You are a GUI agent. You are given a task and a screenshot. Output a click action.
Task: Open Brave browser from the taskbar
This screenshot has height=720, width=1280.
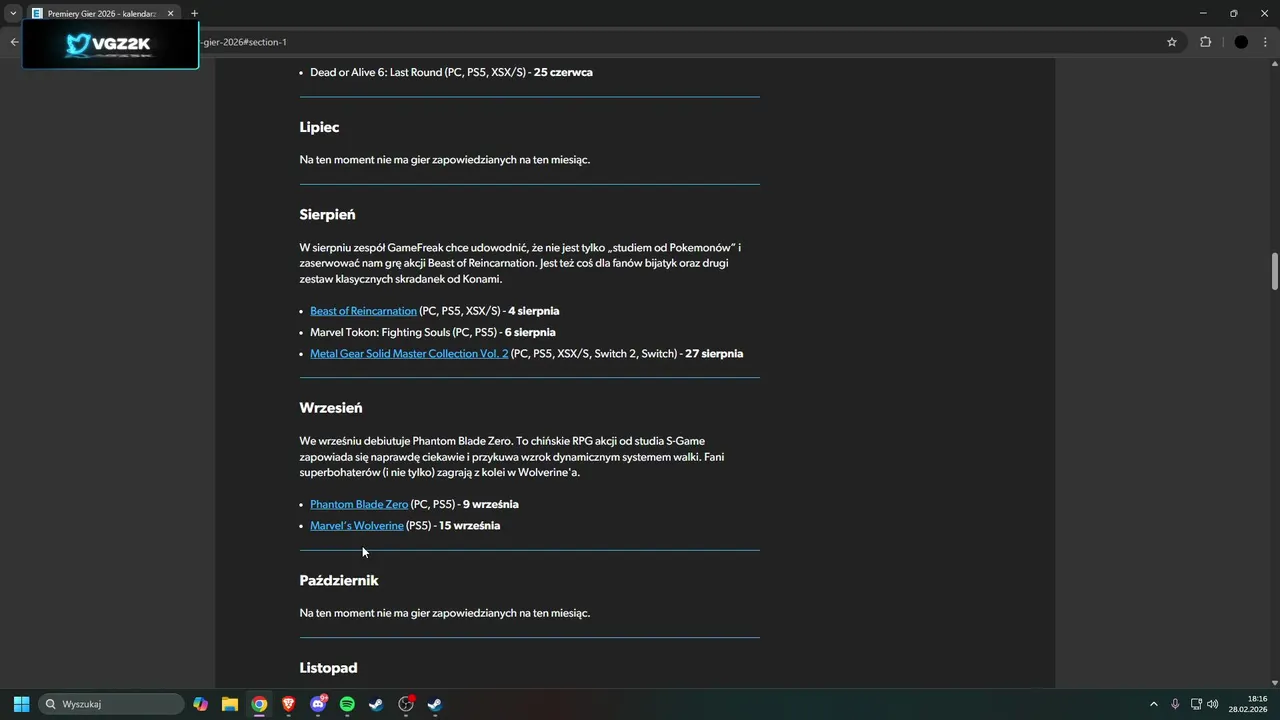tap(289, 704)
